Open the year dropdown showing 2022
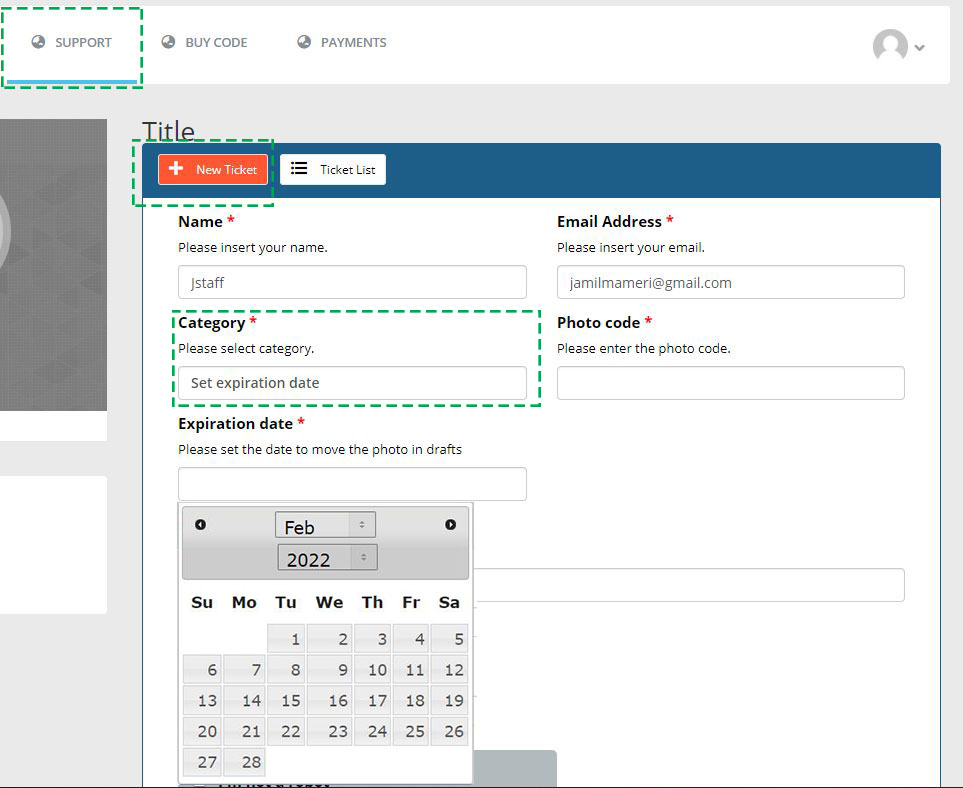 pos(327,559)
